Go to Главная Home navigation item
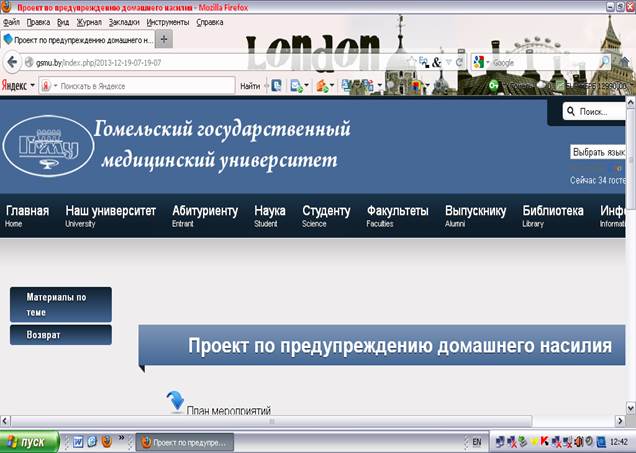This screenshot has height=453, width=636. [27, 216]
